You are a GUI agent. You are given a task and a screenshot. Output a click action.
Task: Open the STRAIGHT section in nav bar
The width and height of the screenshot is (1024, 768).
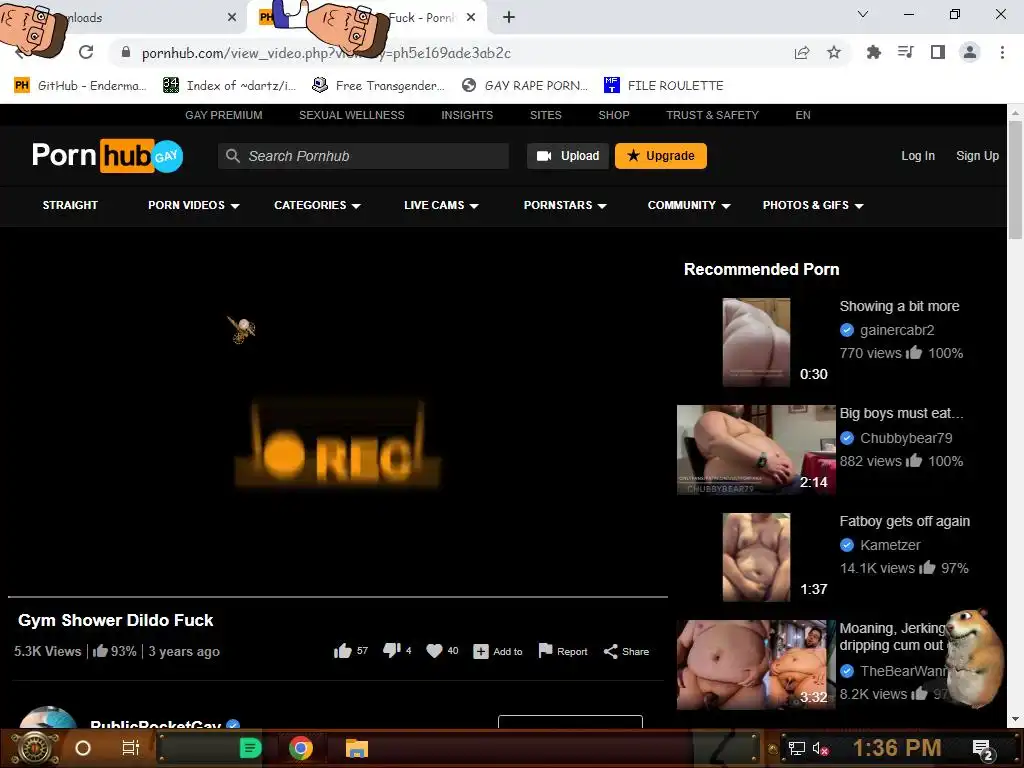[x=70, y=205]
